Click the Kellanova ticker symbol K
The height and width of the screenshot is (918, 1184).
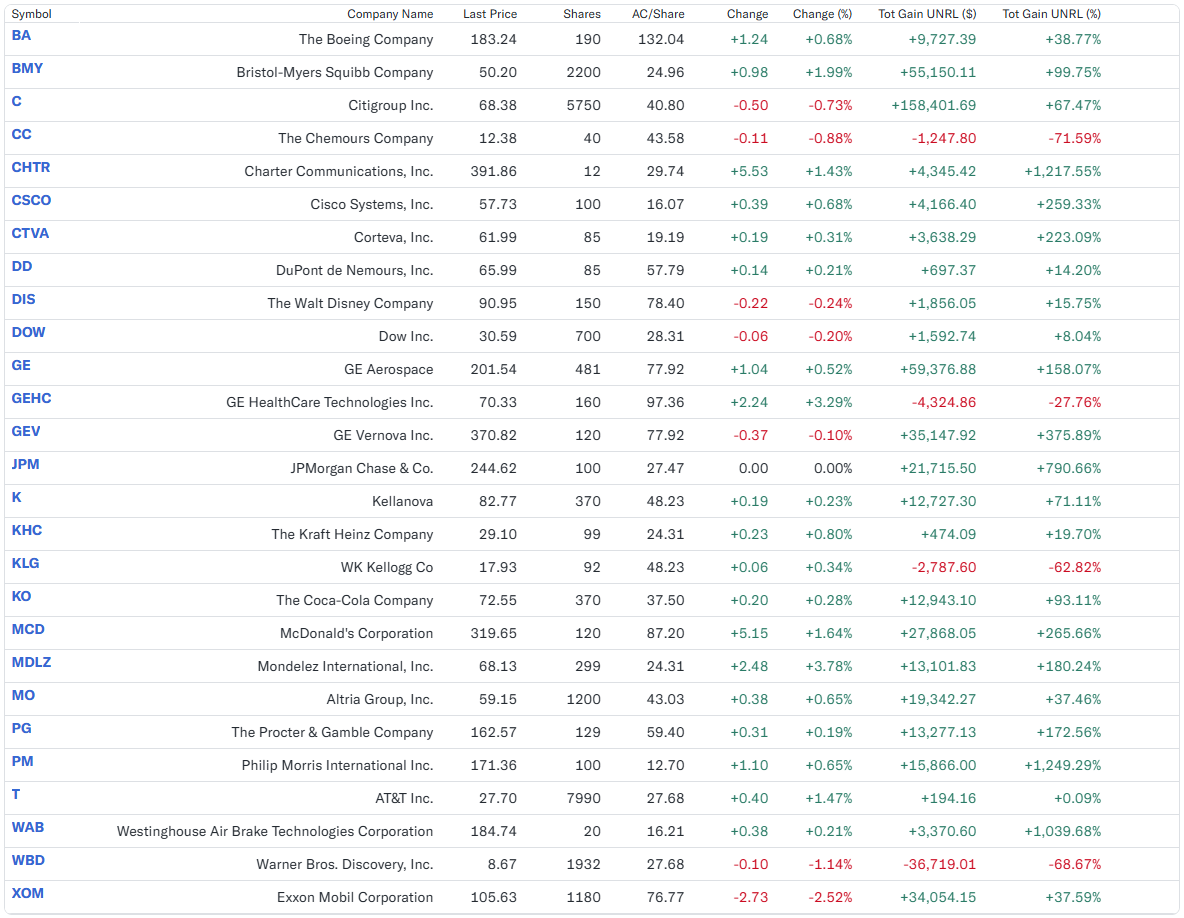[17, 498]
